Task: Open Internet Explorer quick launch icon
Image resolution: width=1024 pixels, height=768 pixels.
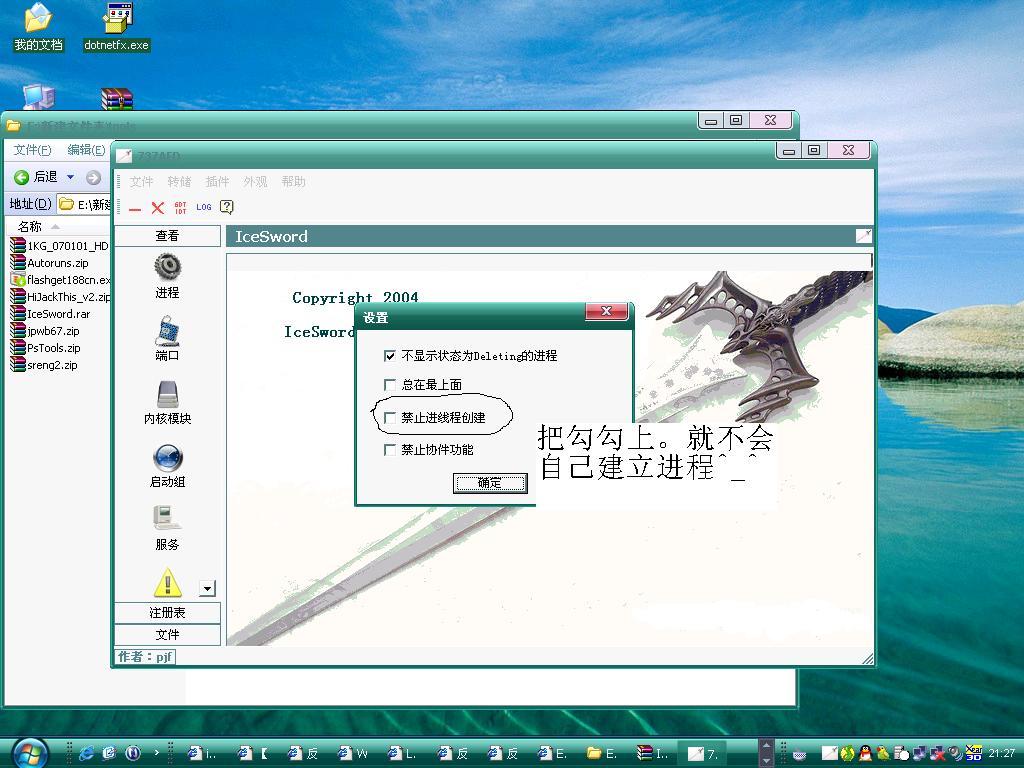Action: pos(86,753)
